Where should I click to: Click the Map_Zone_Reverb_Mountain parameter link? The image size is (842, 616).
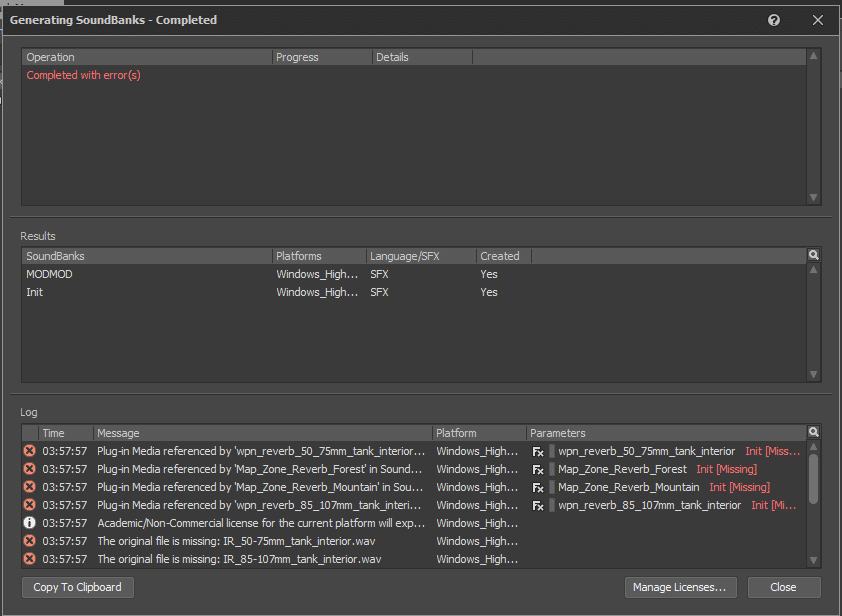(629, 487)
